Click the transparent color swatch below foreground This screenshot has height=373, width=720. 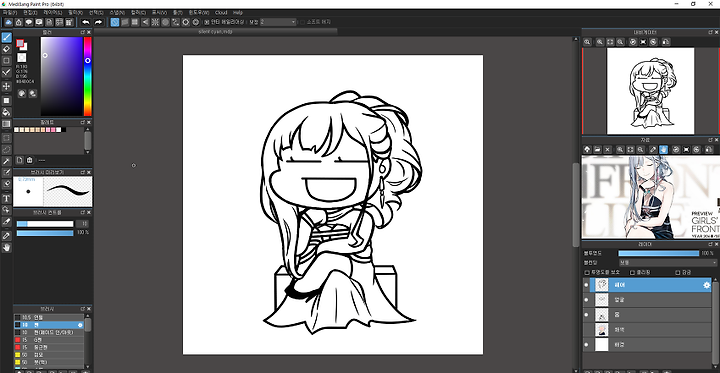(x=22, y=57)
